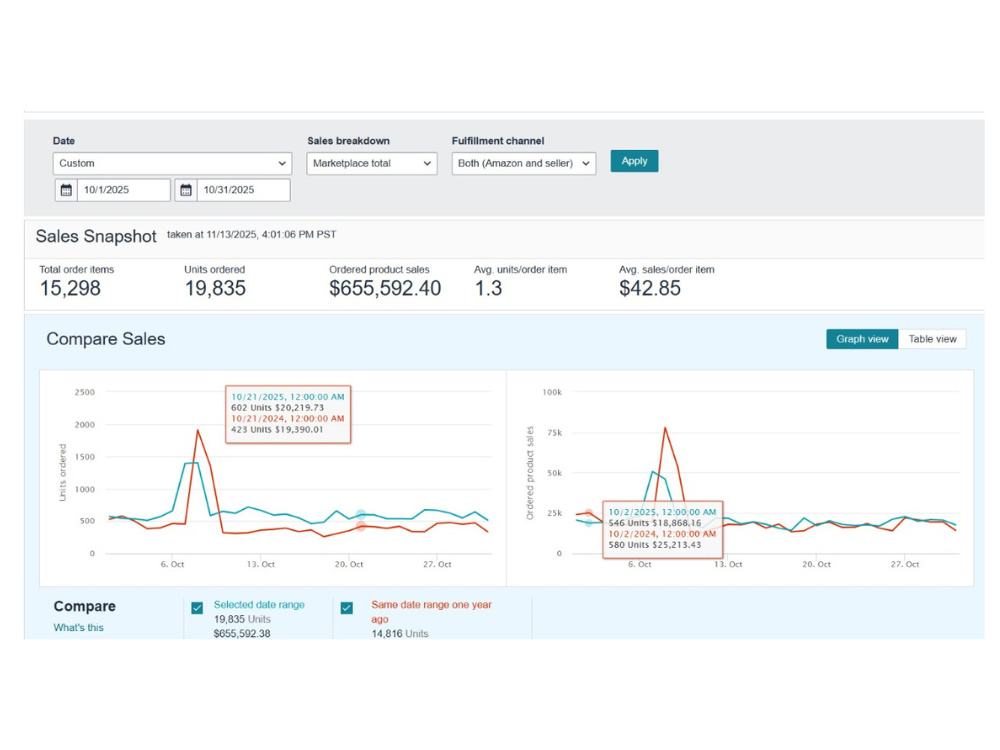Switch to Graph view

(x=862, y=339)
